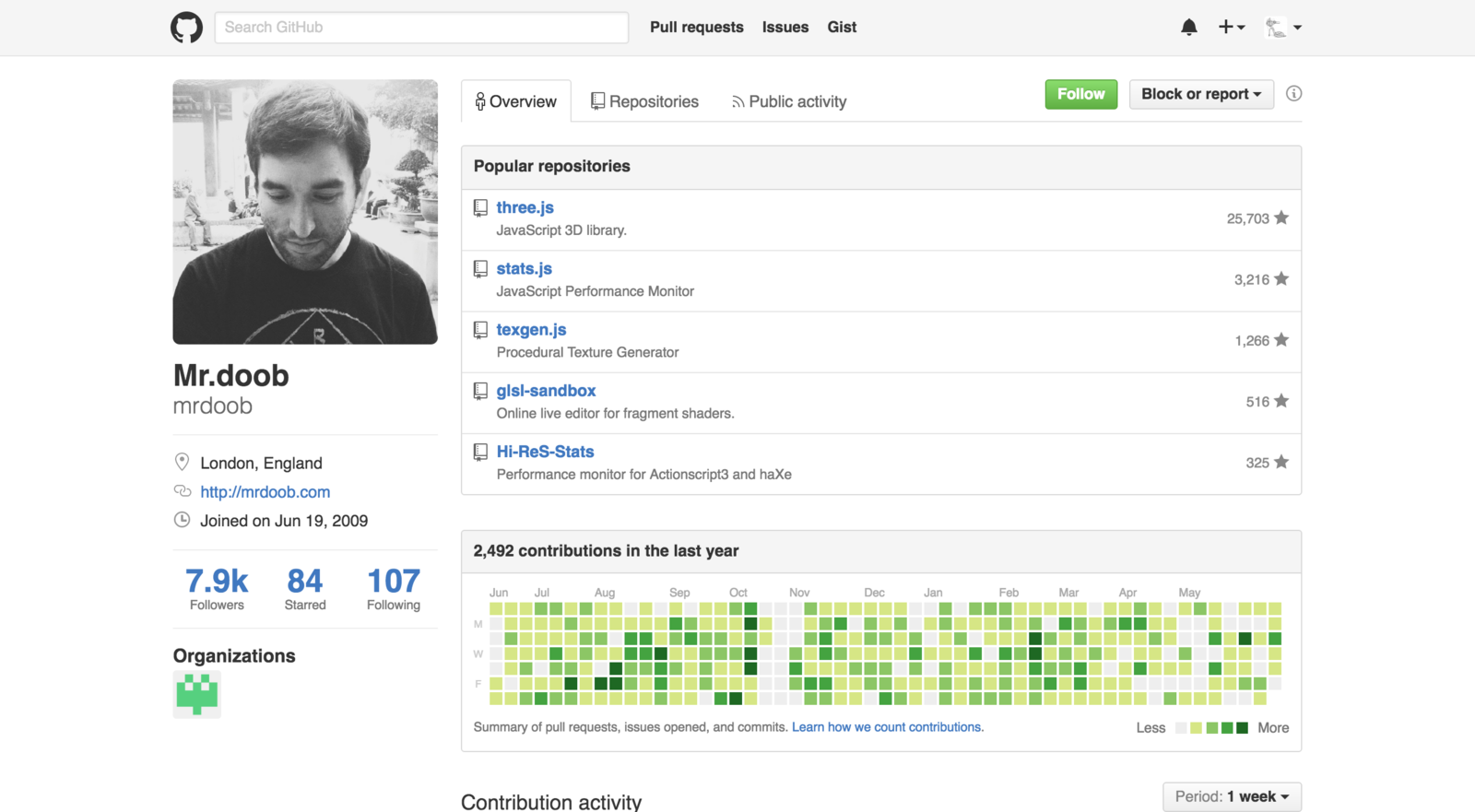This screenshot has height=812, width=1475.
Task: Open the Period 1 week dropdown
Action: (x=1233, y=796)
